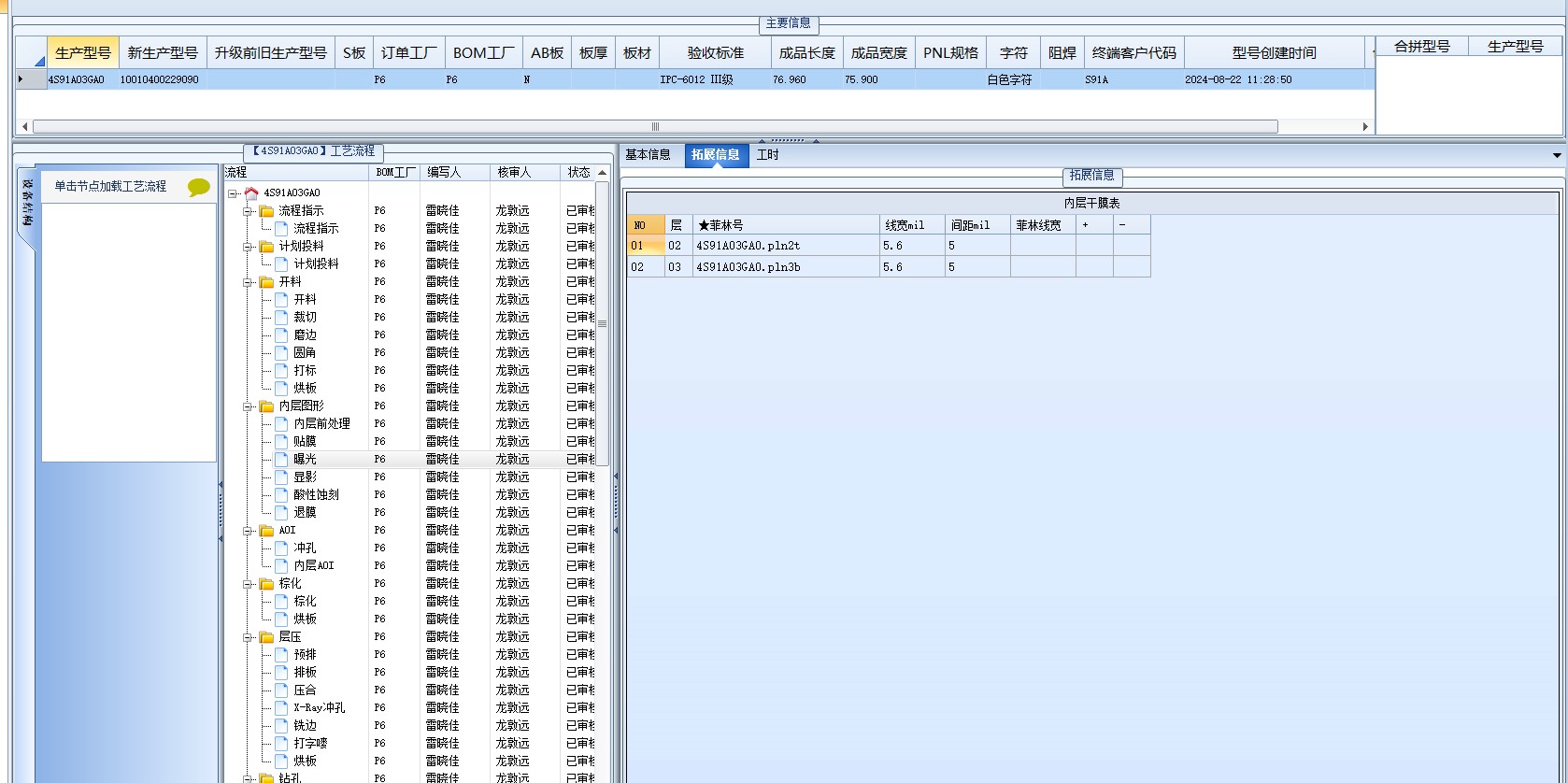
Task: Click the document icon beside 退膜
Action: tap(281, 513)
